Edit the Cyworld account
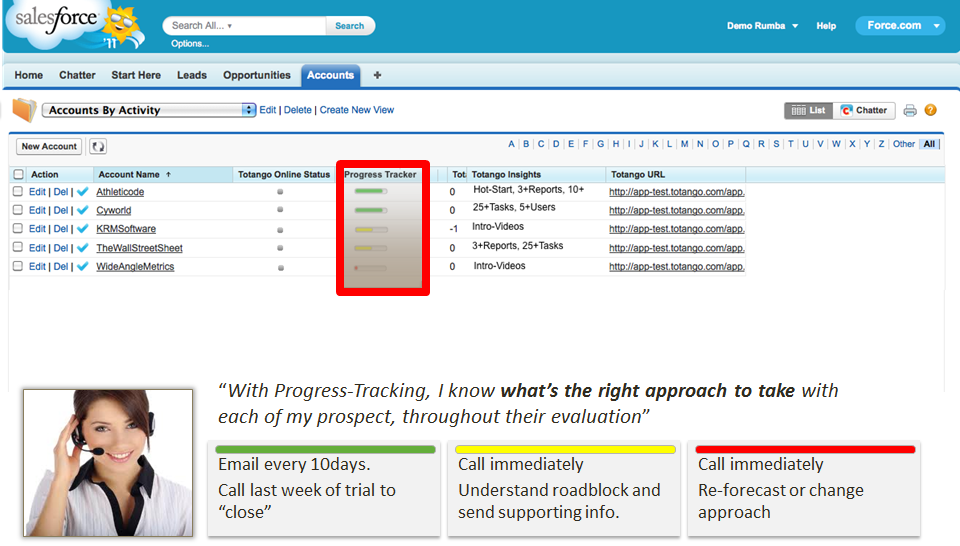 click(x=37, y=210)
